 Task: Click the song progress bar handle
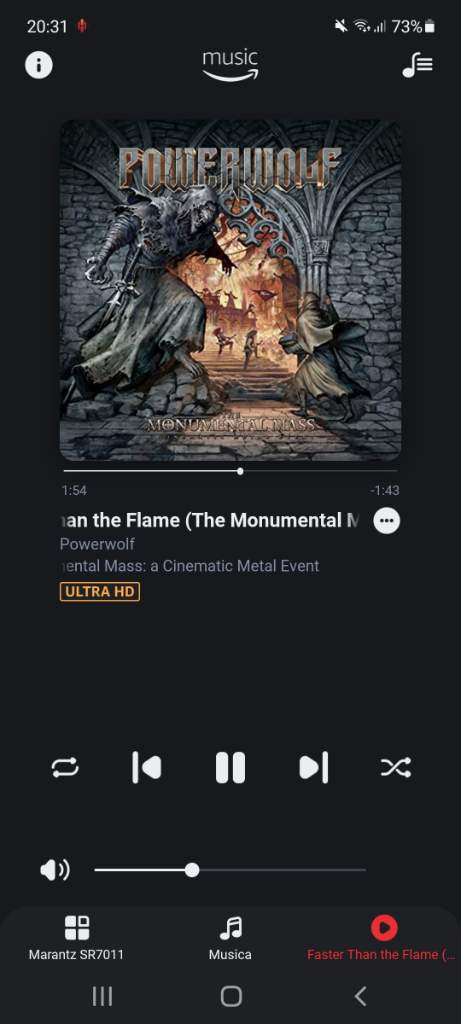coord(240,471)
